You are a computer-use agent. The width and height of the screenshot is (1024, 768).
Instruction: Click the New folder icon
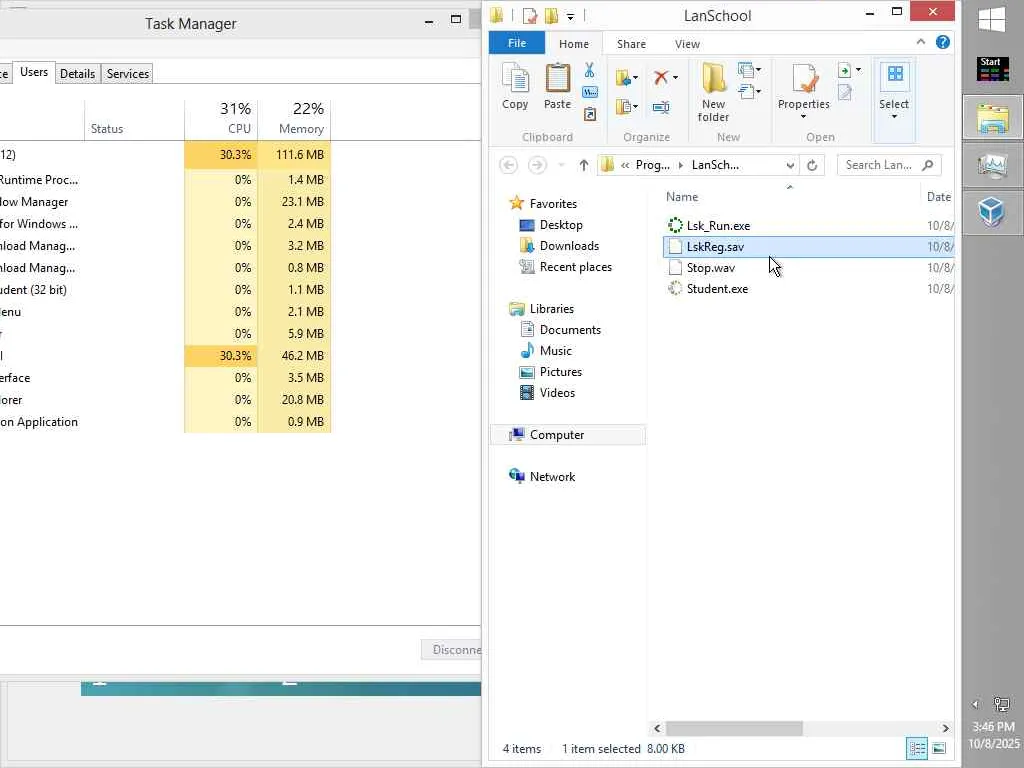(x=714, y=80)
